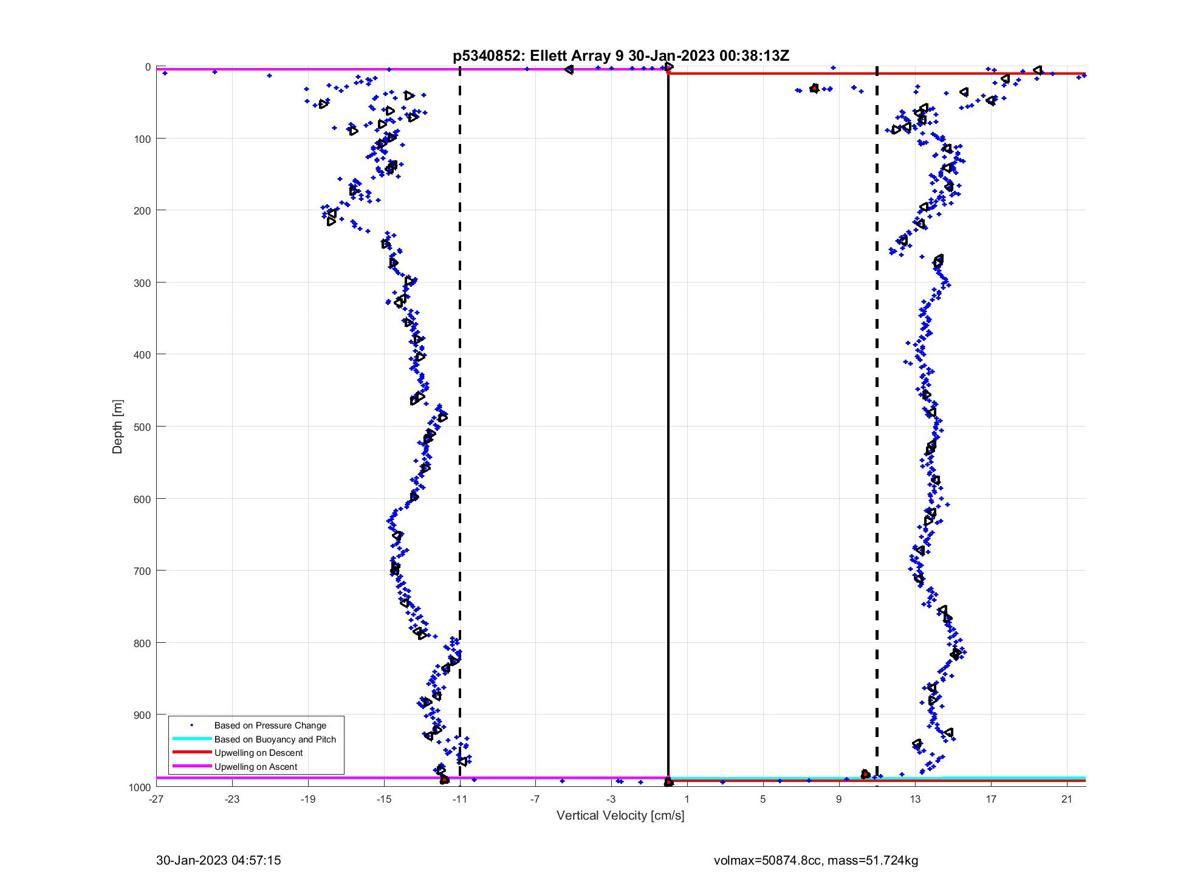Select the Vertical Velocity [cm/s] x-axis label
Viewport: 1200px width, 885px height.
click(x=621, y=816)
